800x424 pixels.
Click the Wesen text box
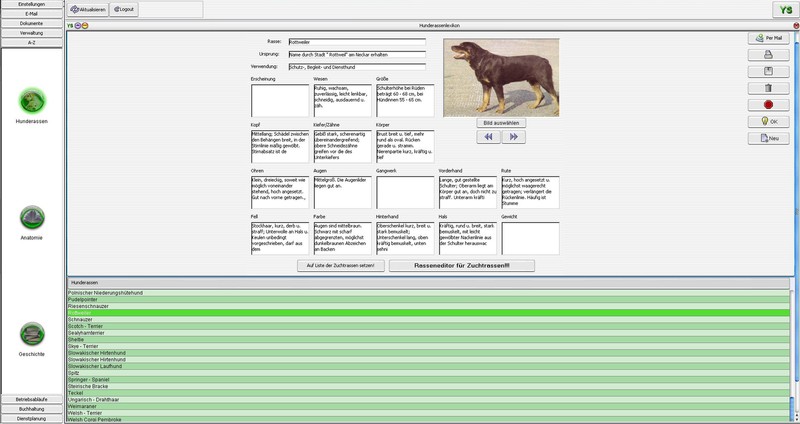342,101
